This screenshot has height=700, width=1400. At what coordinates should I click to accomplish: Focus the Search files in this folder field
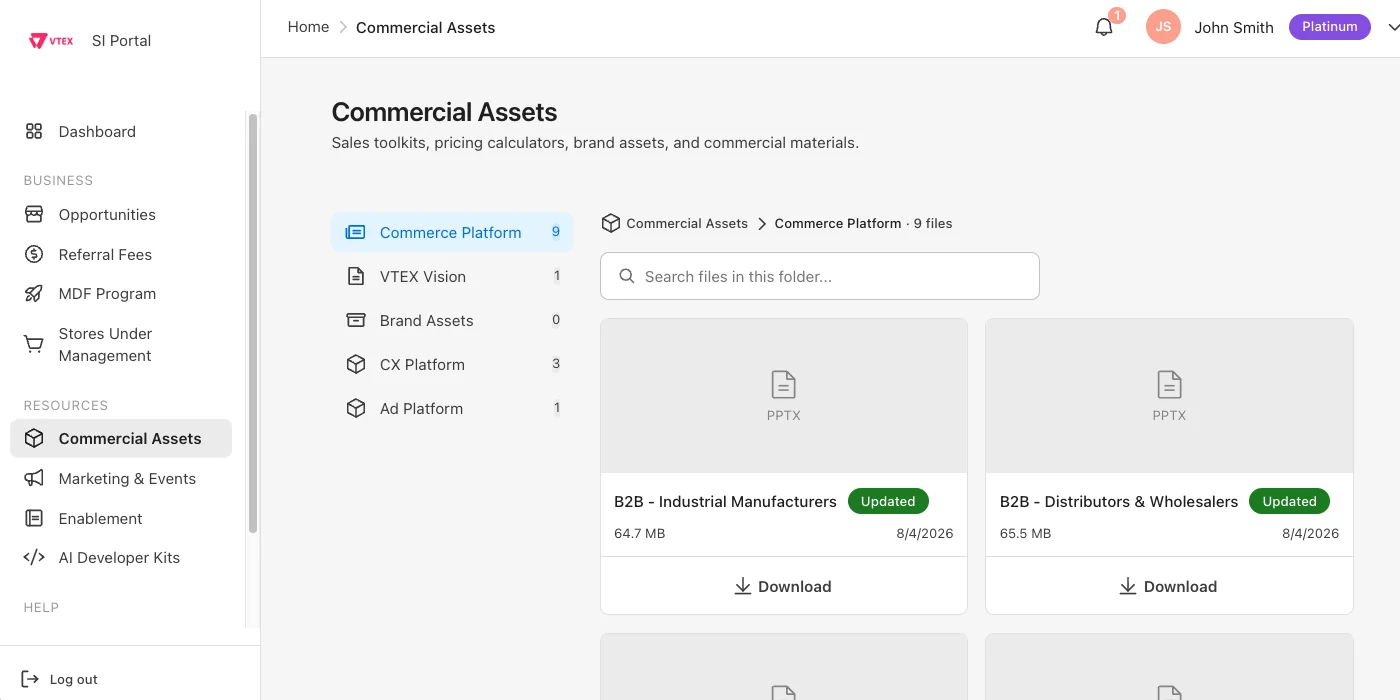point(820,276)
